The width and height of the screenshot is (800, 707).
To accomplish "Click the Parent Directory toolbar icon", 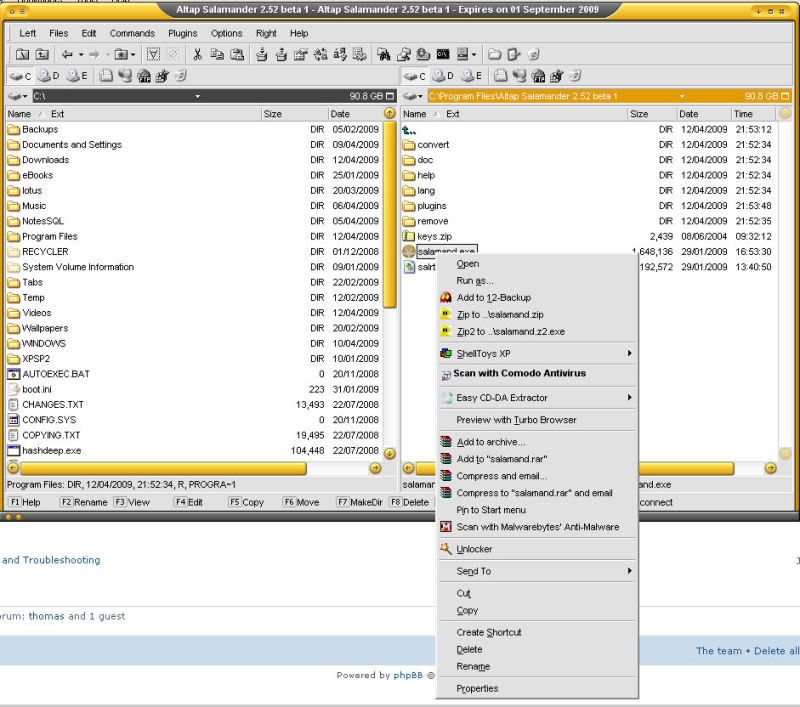I will pyautogui.click(x=42, y=54).
